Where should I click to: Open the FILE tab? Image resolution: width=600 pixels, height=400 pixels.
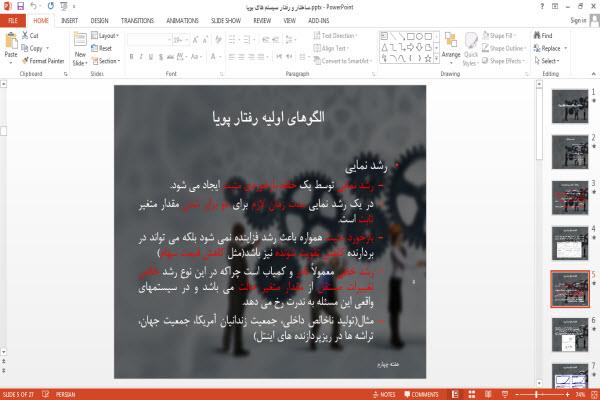[x=13, y=20]
